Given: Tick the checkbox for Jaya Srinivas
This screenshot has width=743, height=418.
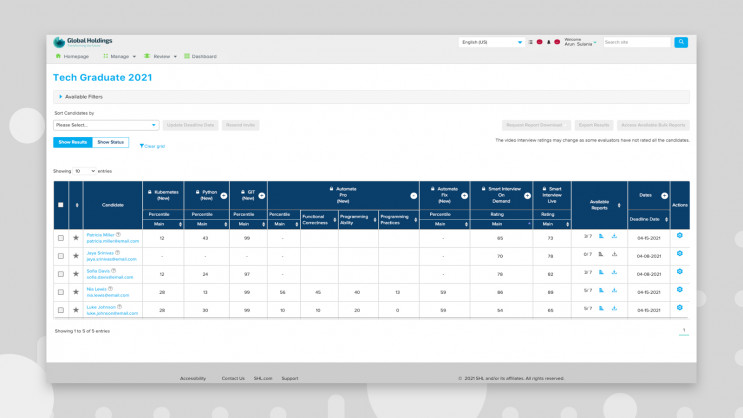Looking at the screenshot, I should tap(61, 256).
